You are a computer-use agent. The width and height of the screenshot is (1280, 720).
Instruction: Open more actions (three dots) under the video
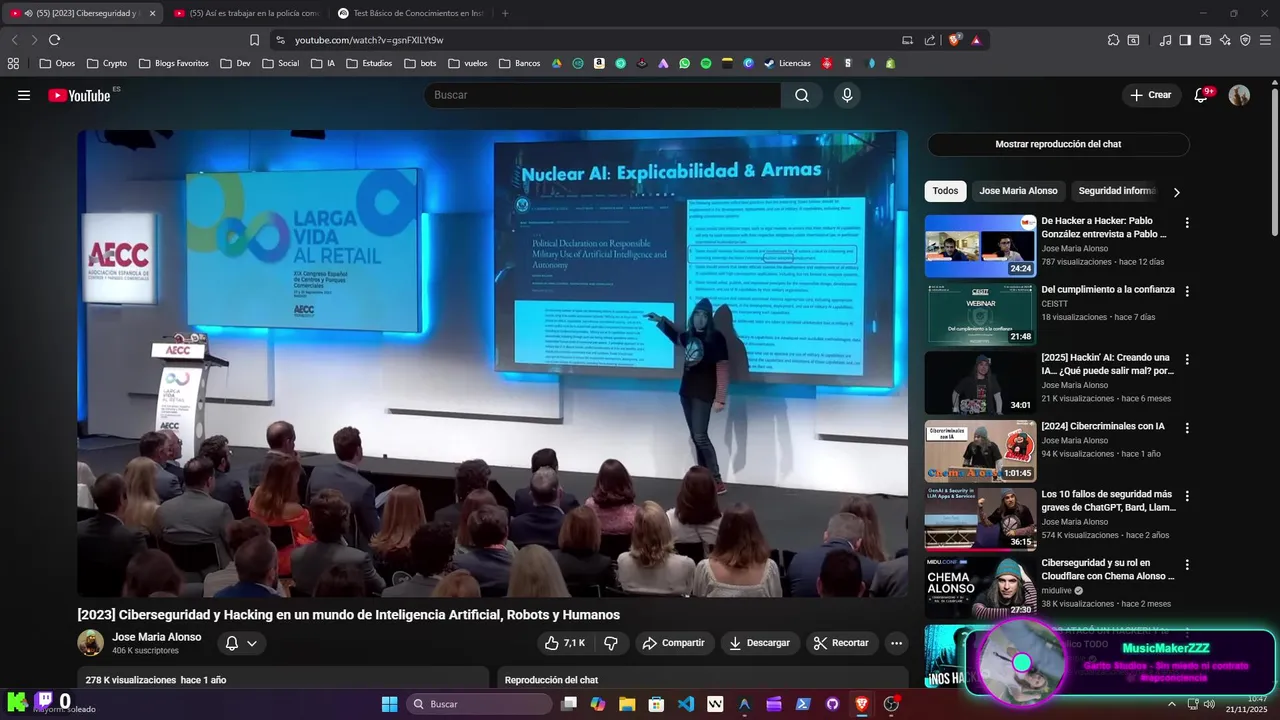tap(897, 643)
